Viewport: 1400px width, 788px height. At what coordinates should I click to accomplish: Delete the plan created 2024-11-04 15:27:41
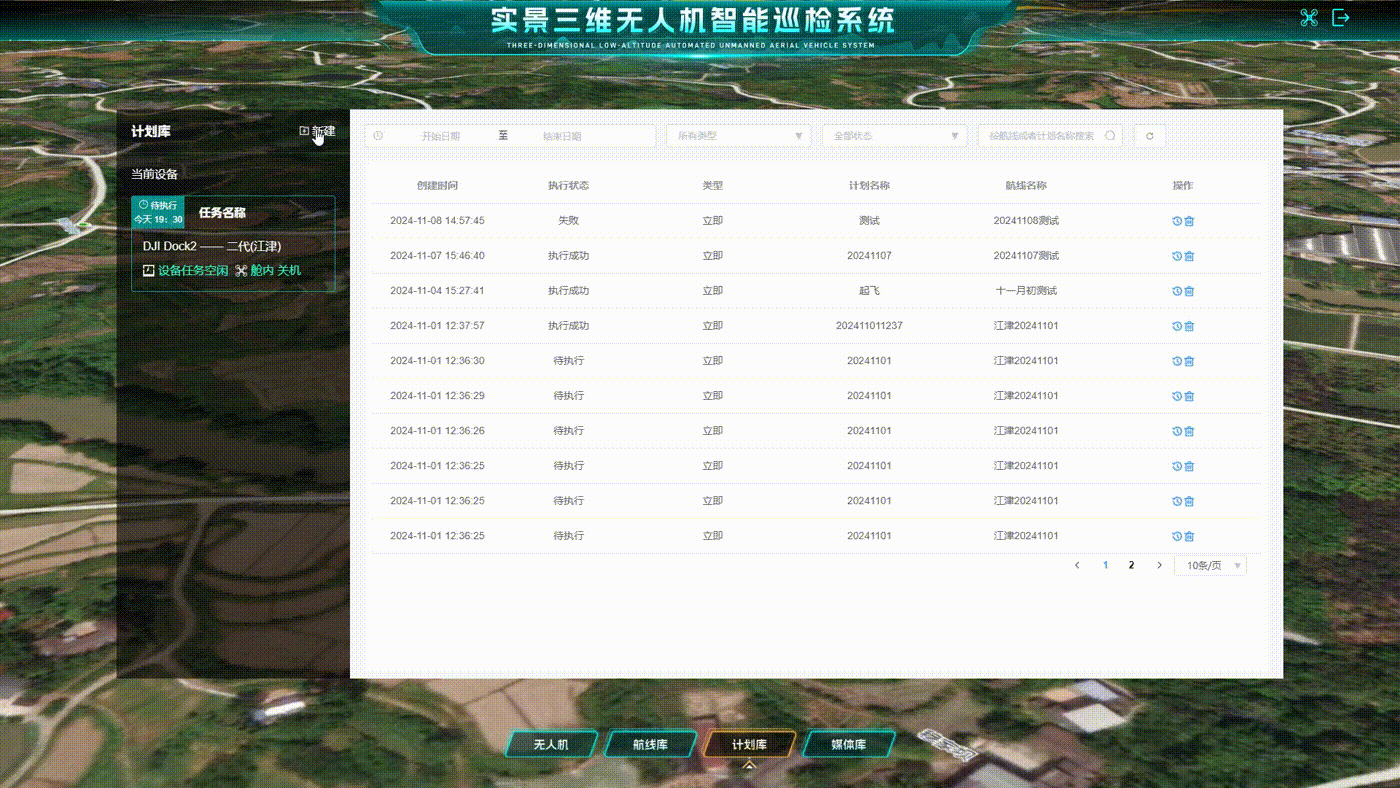point(1189,291)
